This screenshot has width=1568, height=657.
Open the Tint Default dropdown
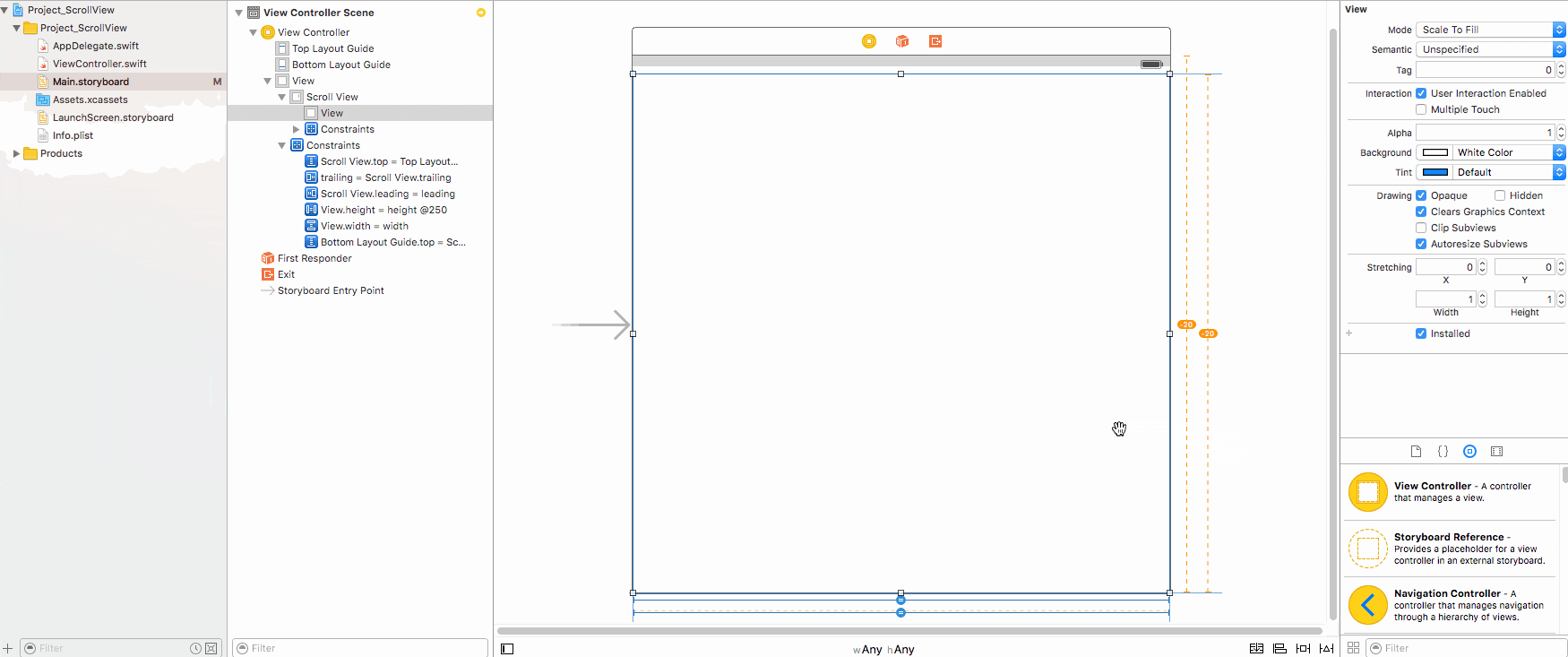tap(1509, 172)
